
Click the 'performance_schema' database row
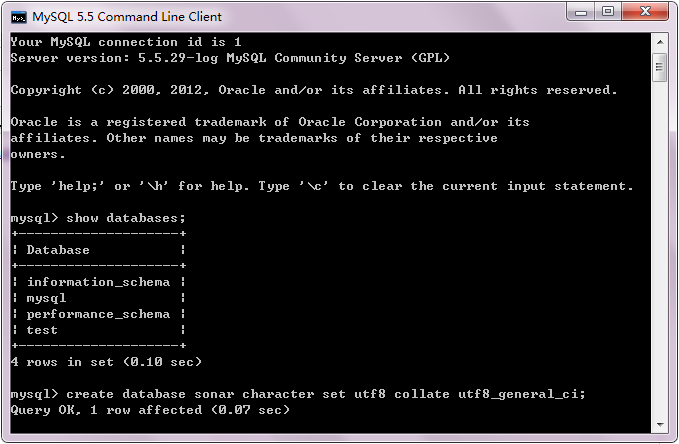coord(98,314)
